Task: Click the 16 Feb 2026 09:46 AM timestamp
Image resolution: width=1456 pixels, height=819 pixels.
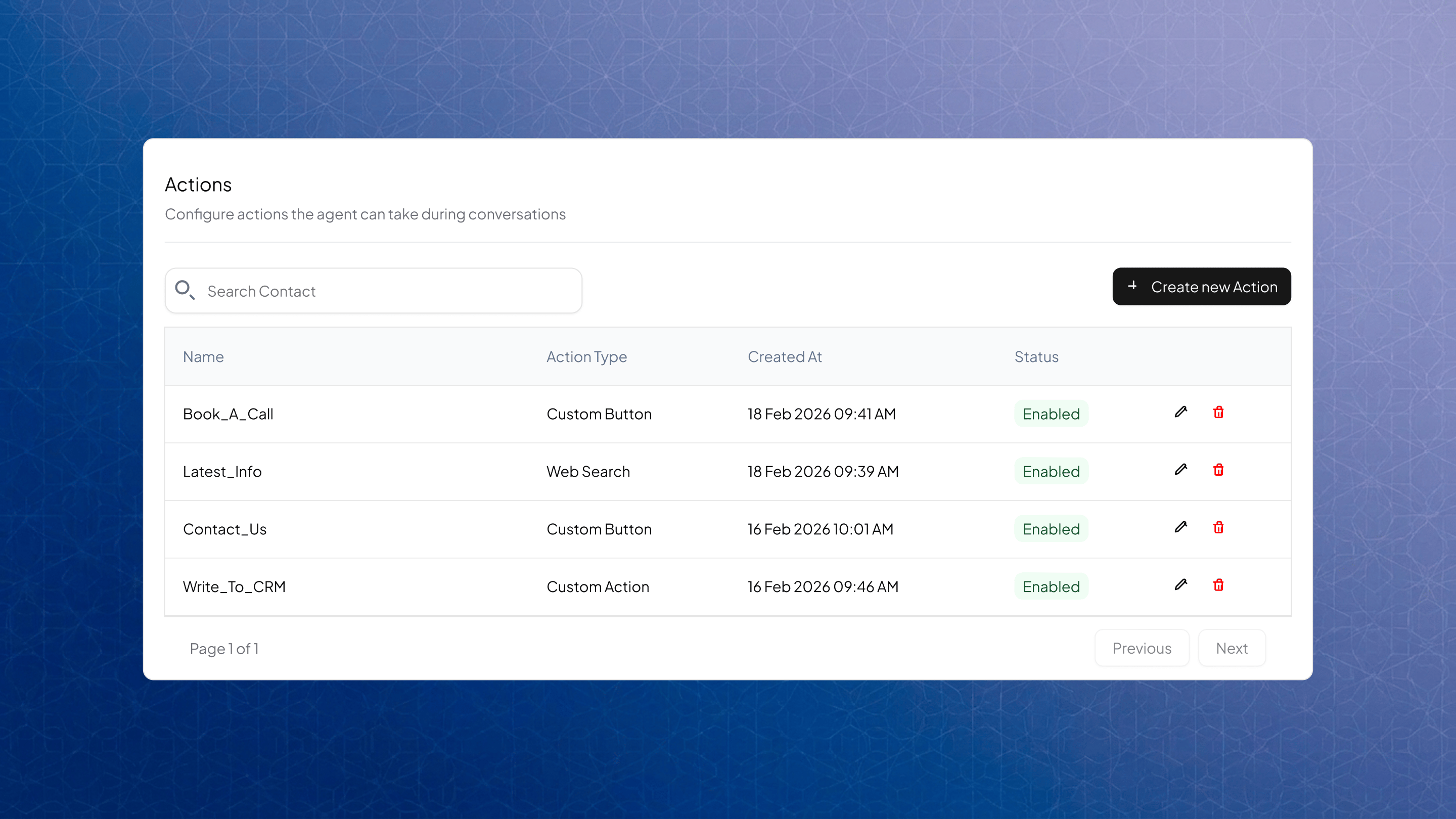Action: pos(823,586)
